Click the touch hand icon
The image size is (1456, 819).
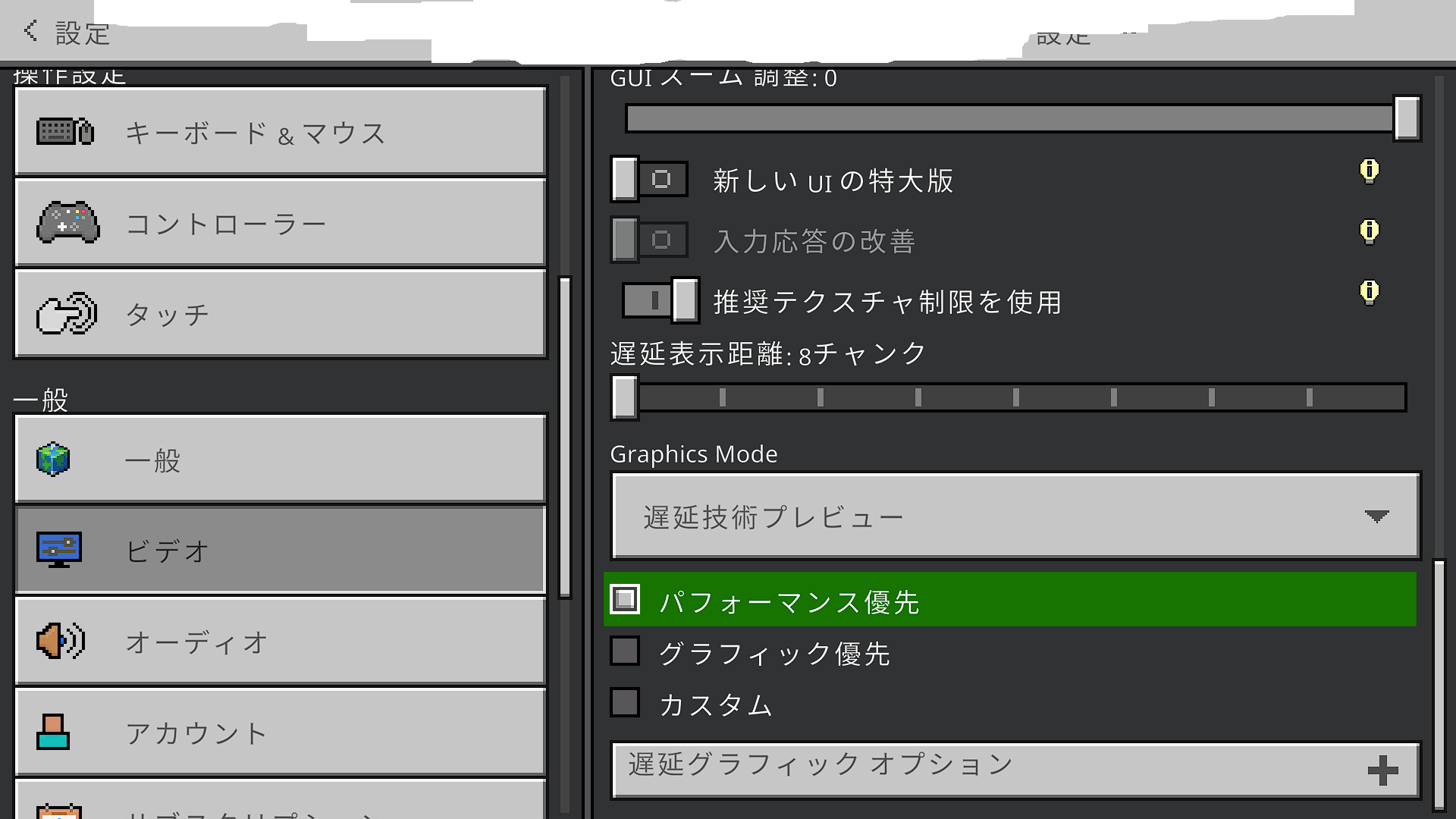tap(67, 313)
